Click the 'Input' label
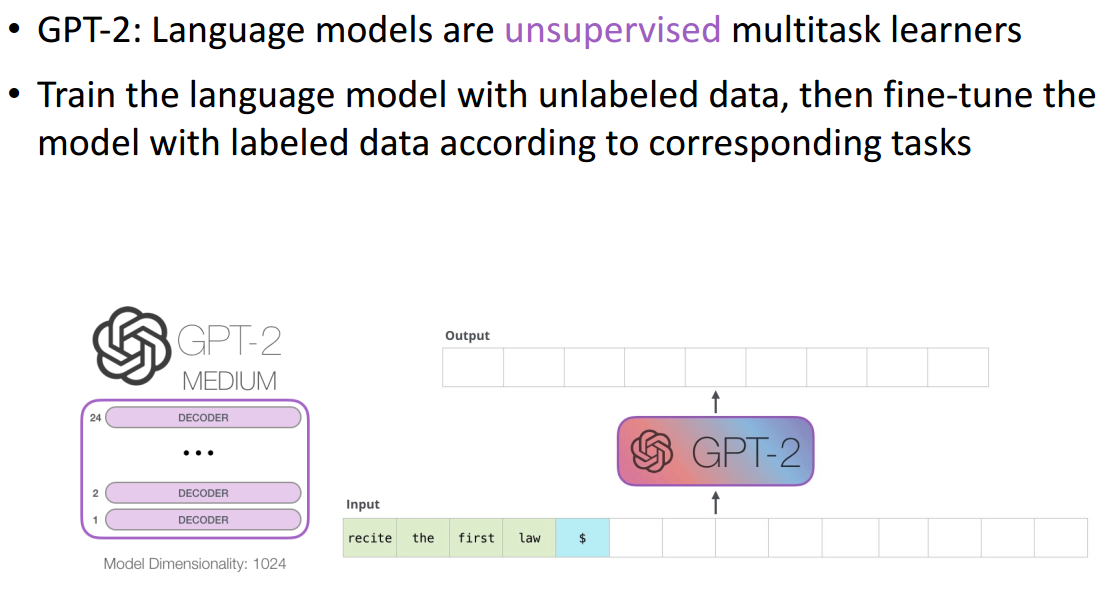Screen dimensions: 1105x591 [363, 504]
